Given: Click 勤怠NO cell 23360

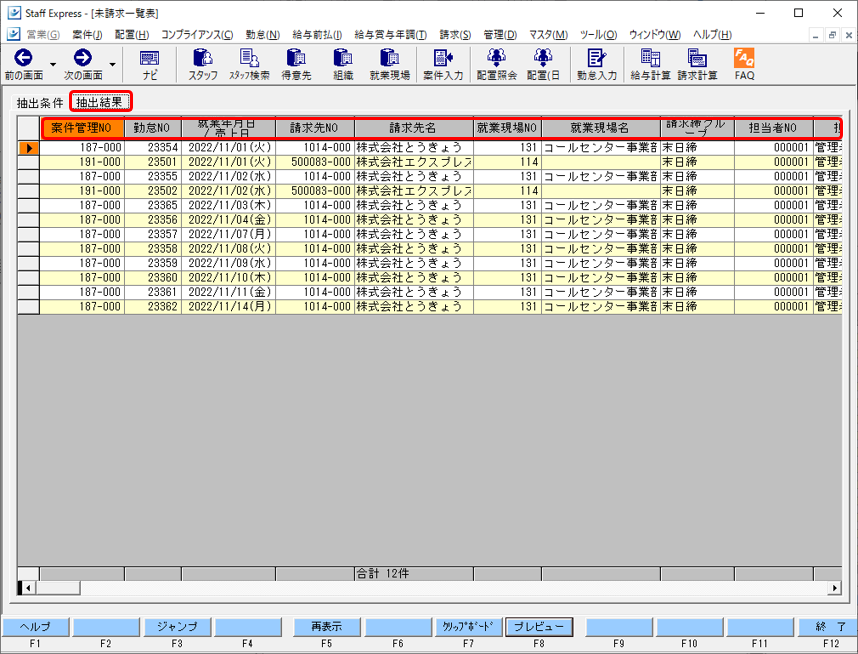Looking at the screenshot, I should [153, 277].
